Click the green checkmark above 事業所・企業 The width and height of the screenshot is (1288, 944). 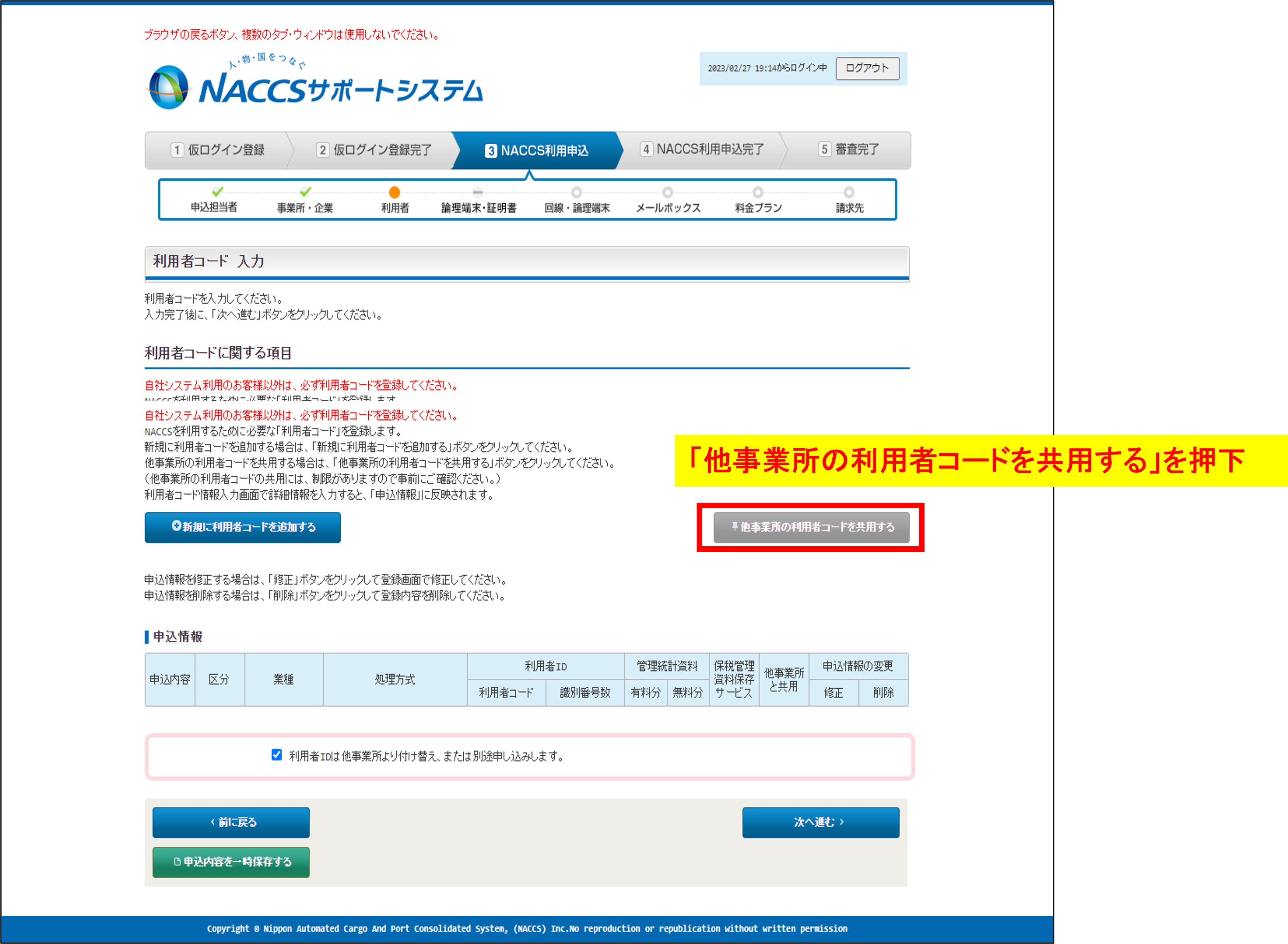306,192
